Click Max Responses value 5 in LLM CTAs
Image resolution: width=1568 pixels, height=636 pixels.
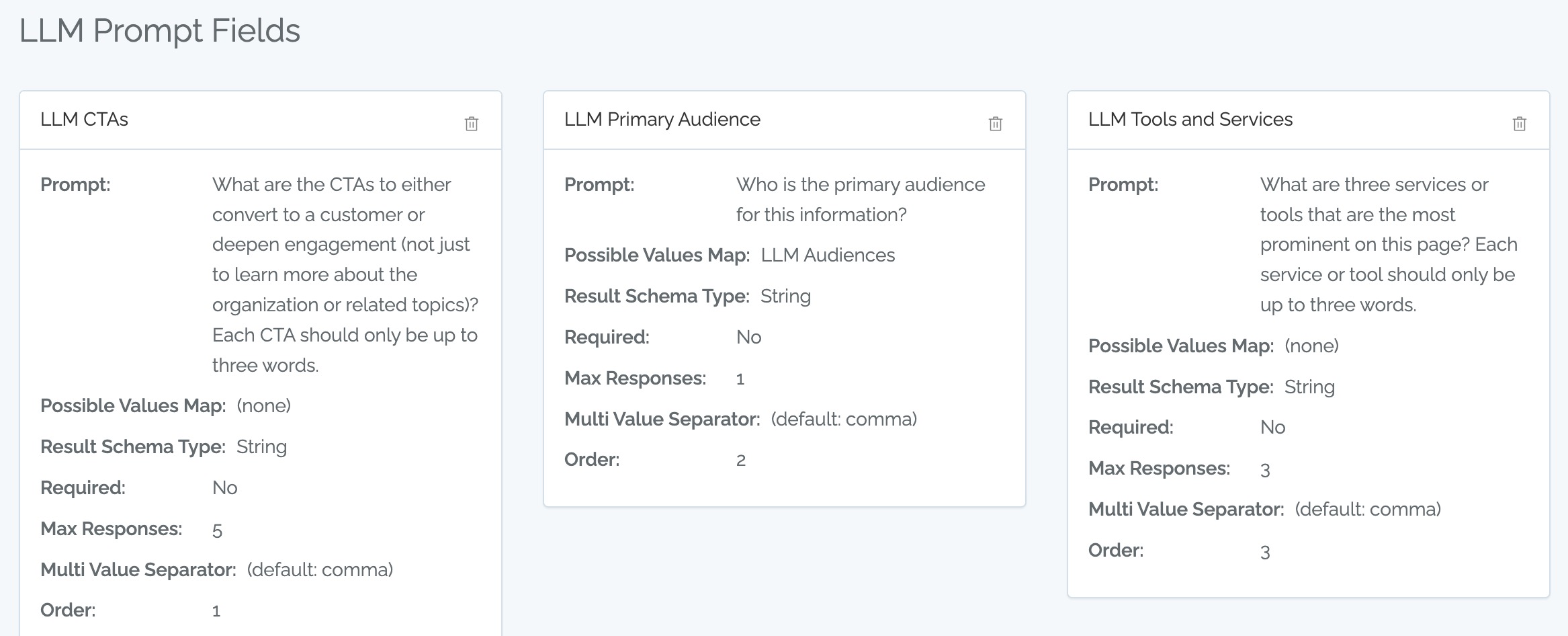[217, 530]
